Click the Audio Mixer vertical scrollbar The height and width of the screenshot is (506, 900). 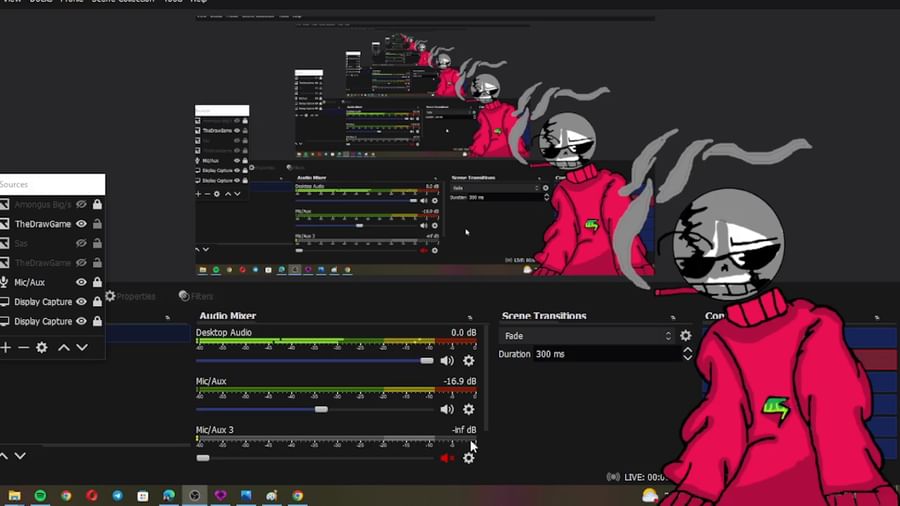point(486,378)
